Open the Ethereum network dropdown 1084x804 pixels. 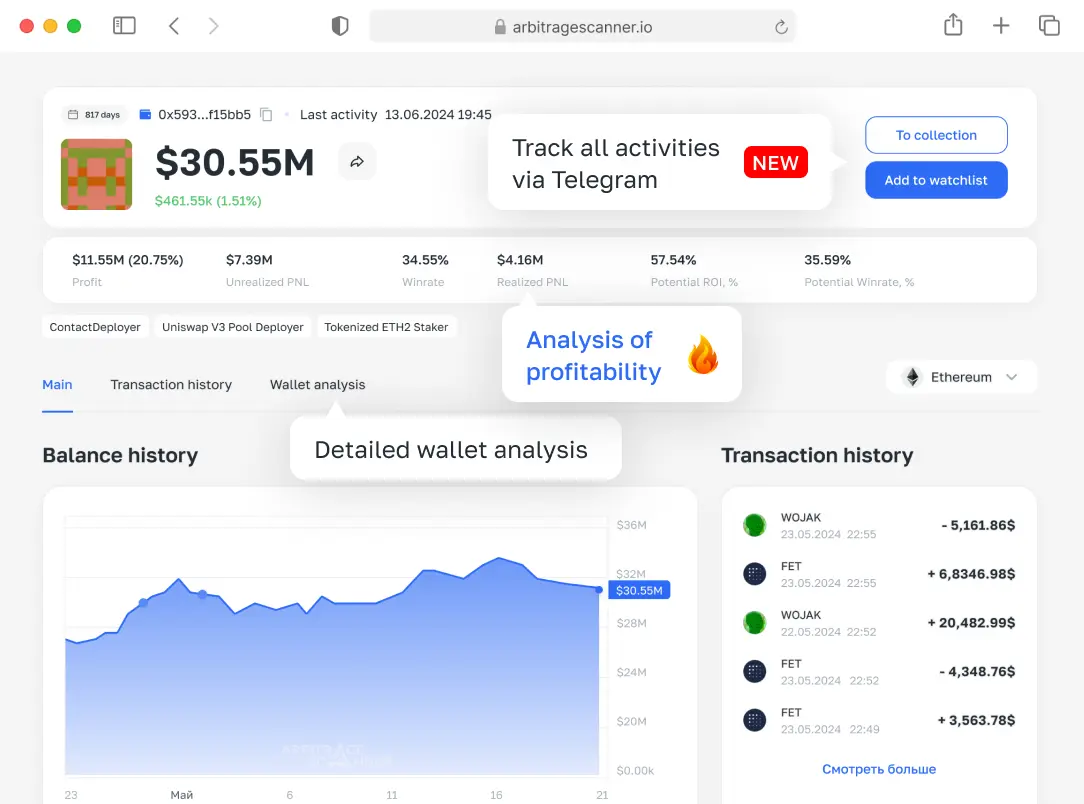1013,377
